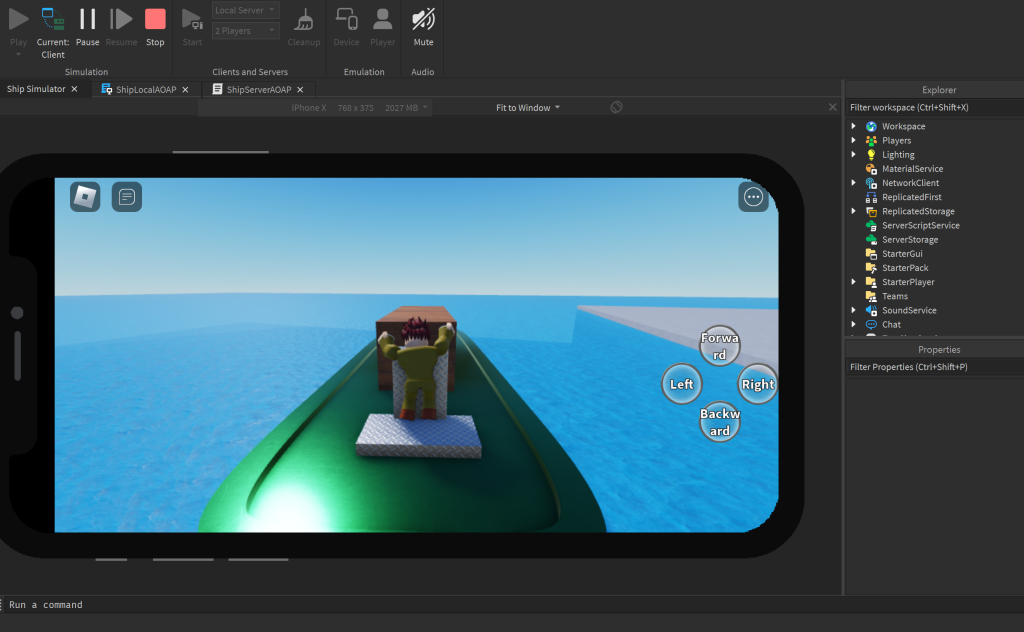The image size is (1024, 632).
Task: Pause the running simulation
Action: (87, 27)
